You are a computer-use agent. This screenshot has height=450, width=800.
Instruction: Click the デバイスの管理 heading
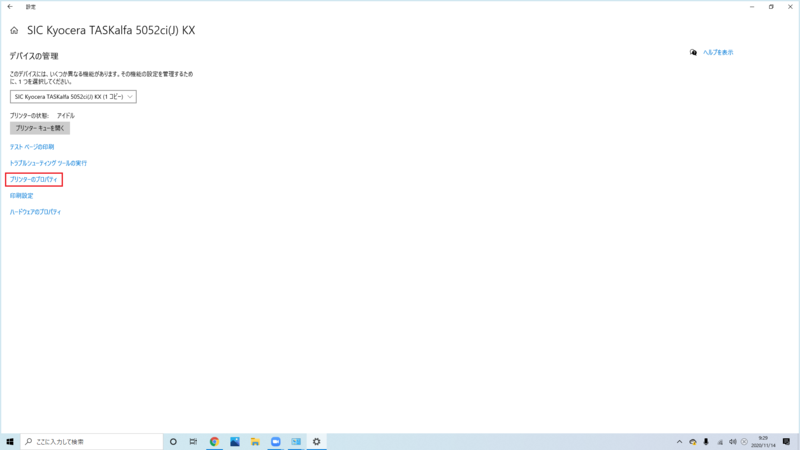(x=34, y=56)
